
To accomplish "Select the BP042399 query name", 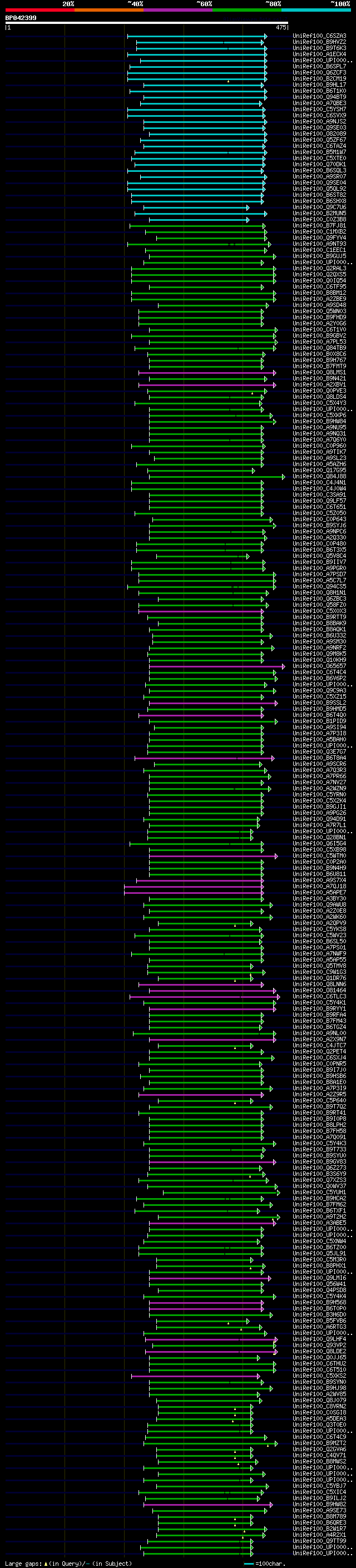I will 21,18.
